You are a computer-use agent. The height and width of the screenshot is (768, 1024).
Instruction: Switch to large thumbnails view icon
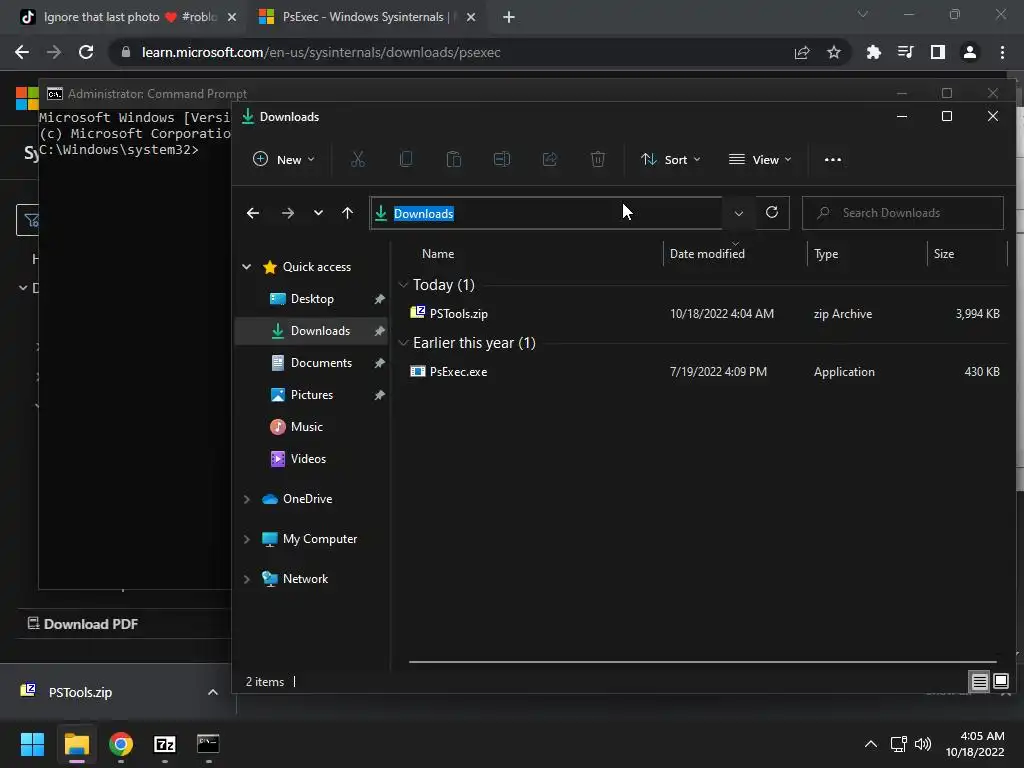tap(1000, 682)
